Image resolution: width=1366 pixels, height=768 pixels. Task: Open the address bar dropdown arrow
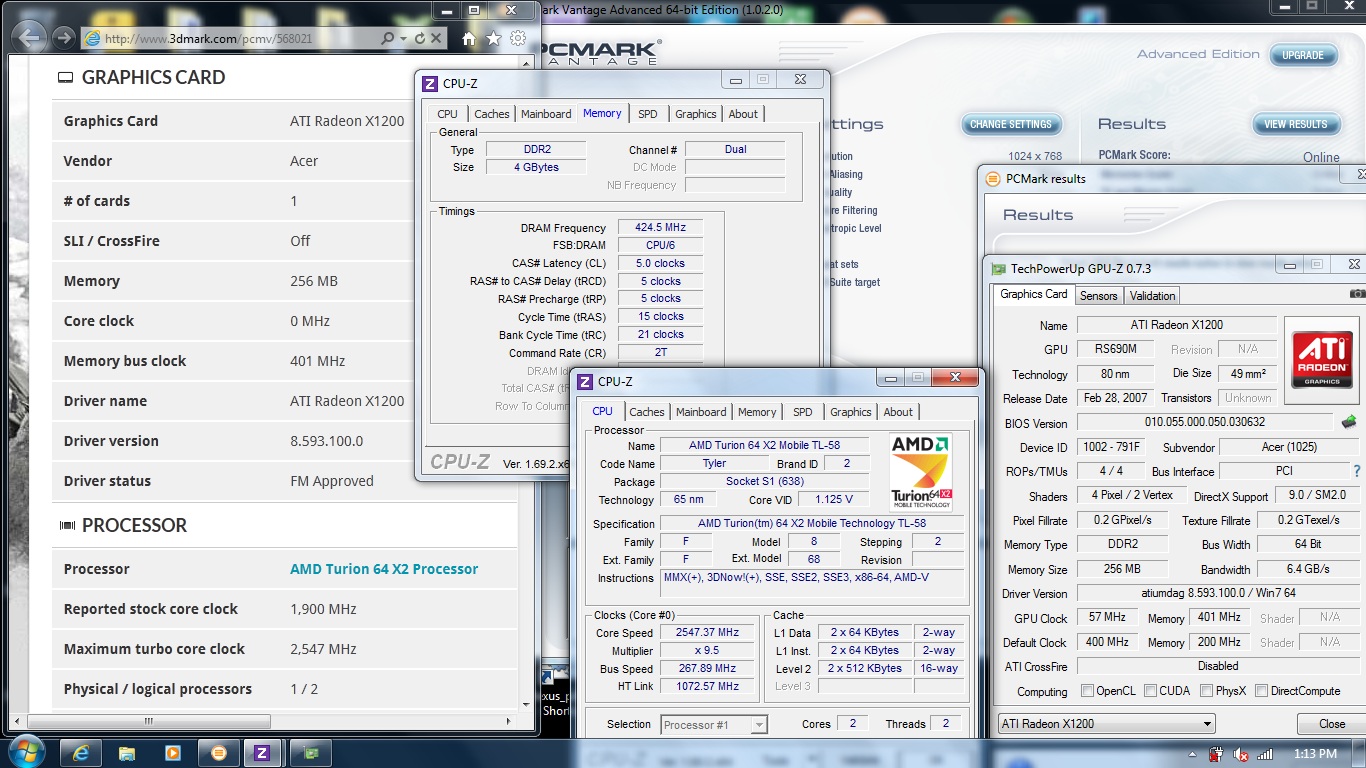coord(404,38)
